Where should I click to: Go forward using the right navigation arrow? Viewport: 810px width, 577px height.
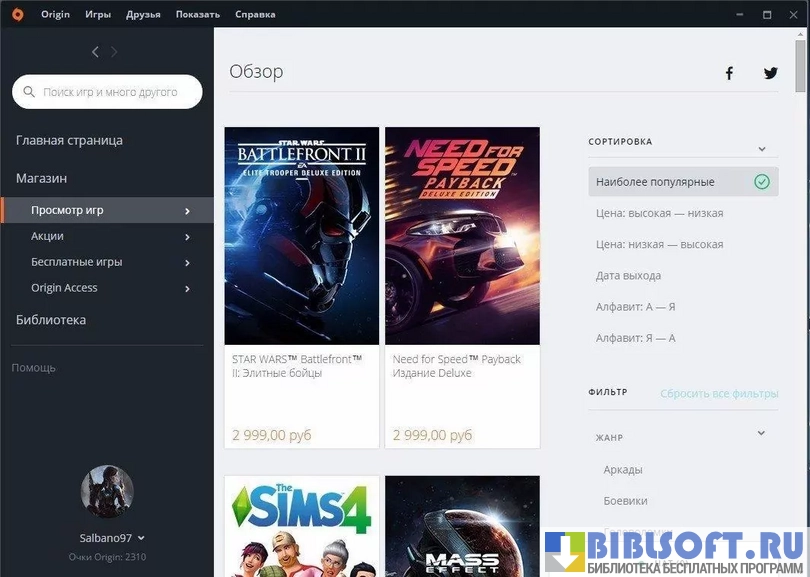[x=114, y=52]
